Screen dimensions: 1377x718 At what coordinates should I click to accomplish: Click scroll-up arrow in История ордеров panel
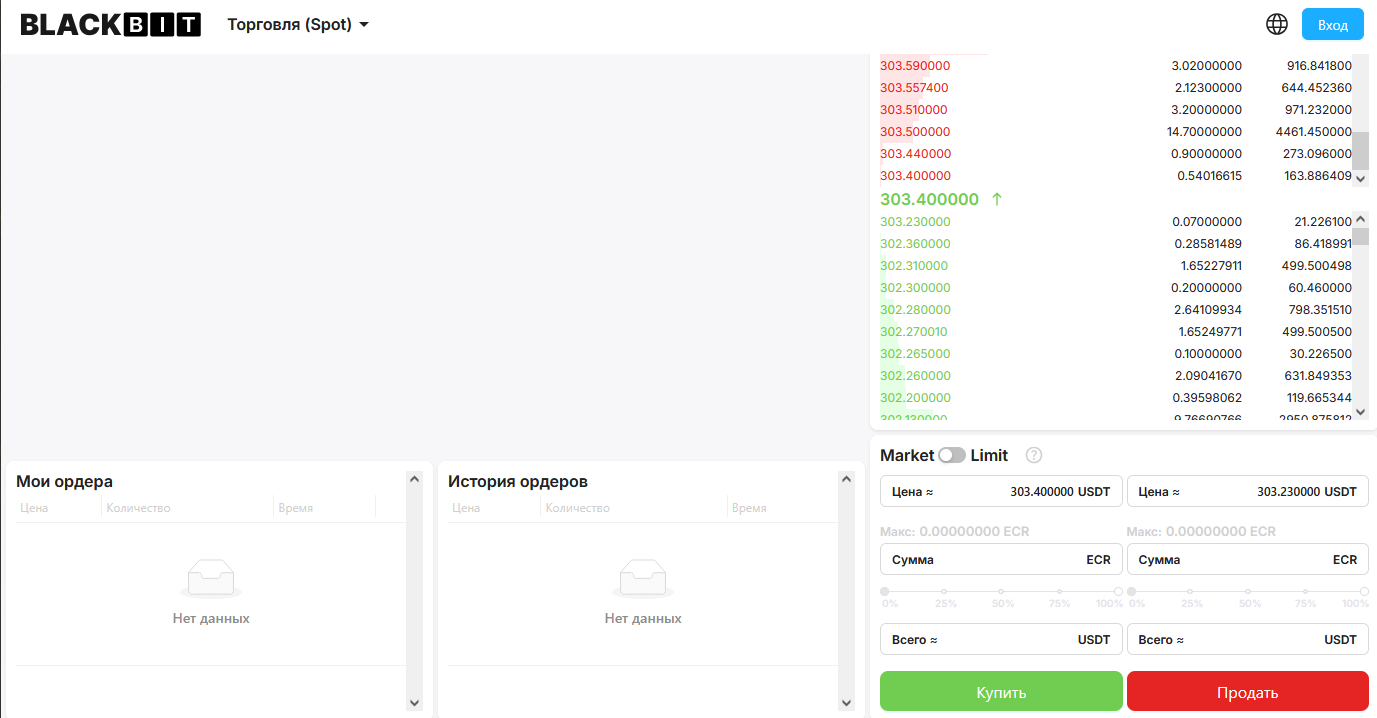847,480
